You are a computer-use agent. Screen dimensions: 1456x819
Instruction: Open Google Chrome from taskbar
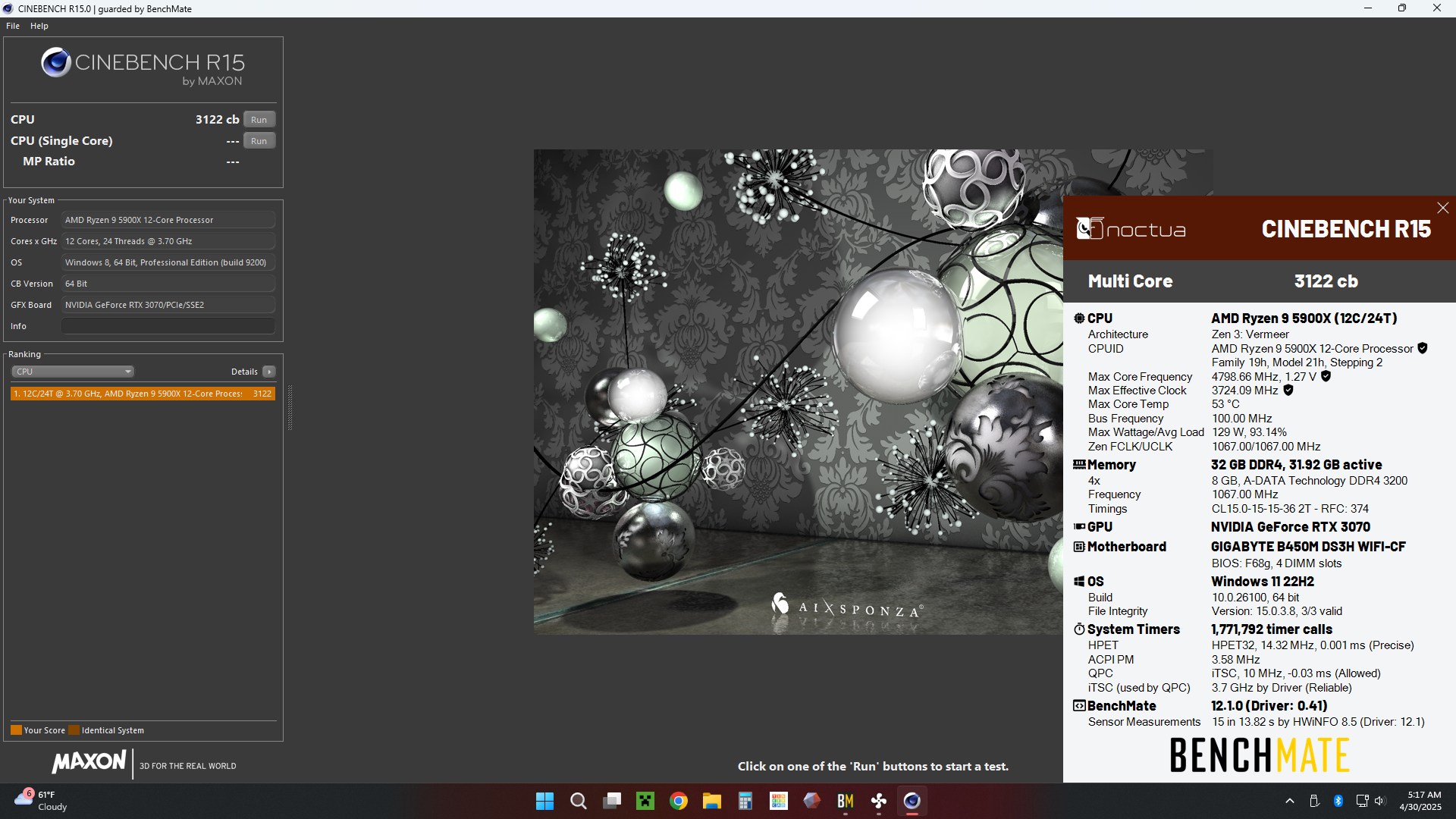679,801
